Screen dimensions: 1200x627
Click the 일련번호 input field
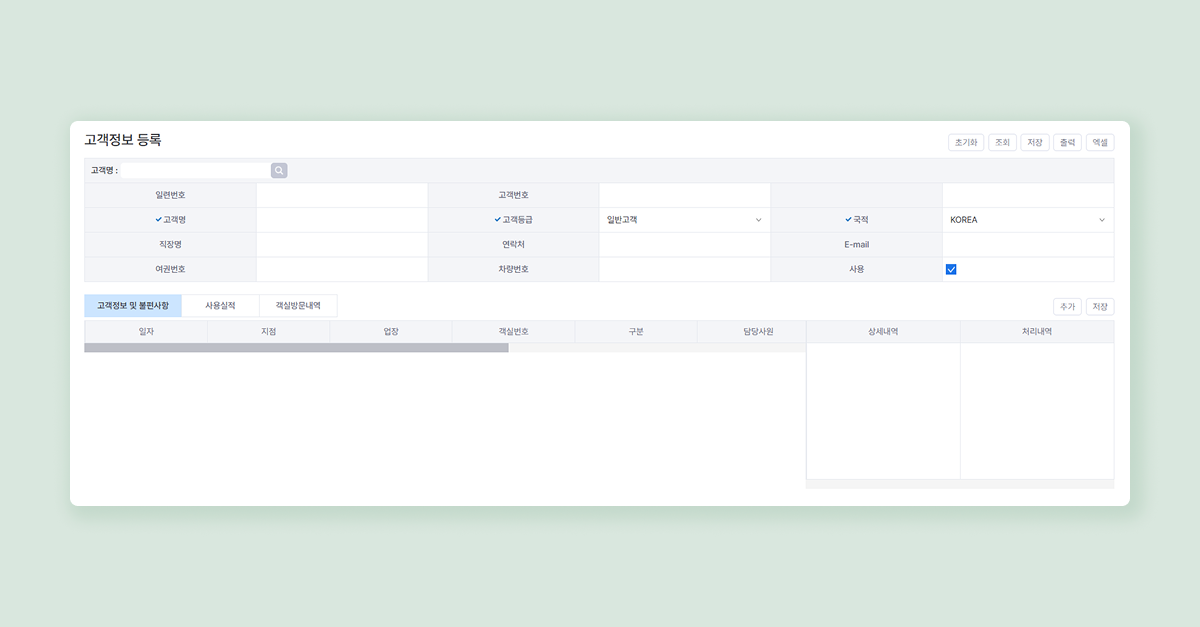(342, 195)
